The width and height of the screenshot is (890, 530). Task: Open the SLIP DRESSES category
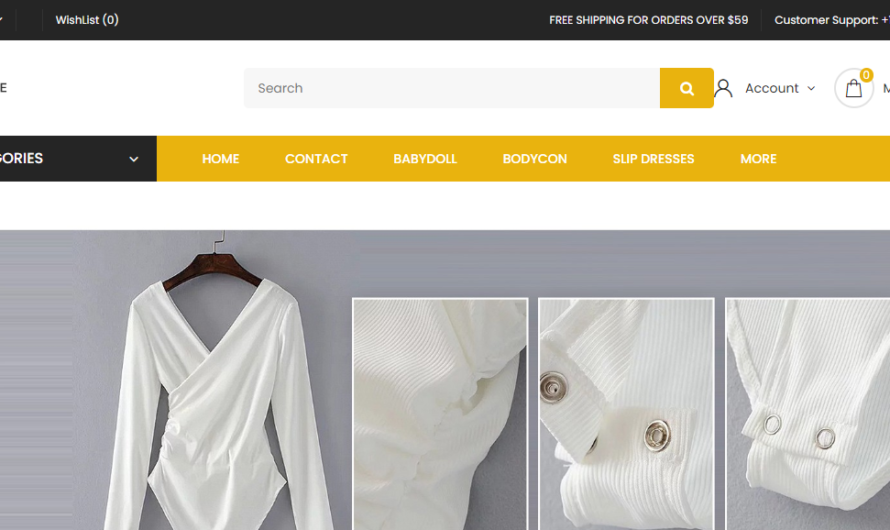click(x=653, y=159)
